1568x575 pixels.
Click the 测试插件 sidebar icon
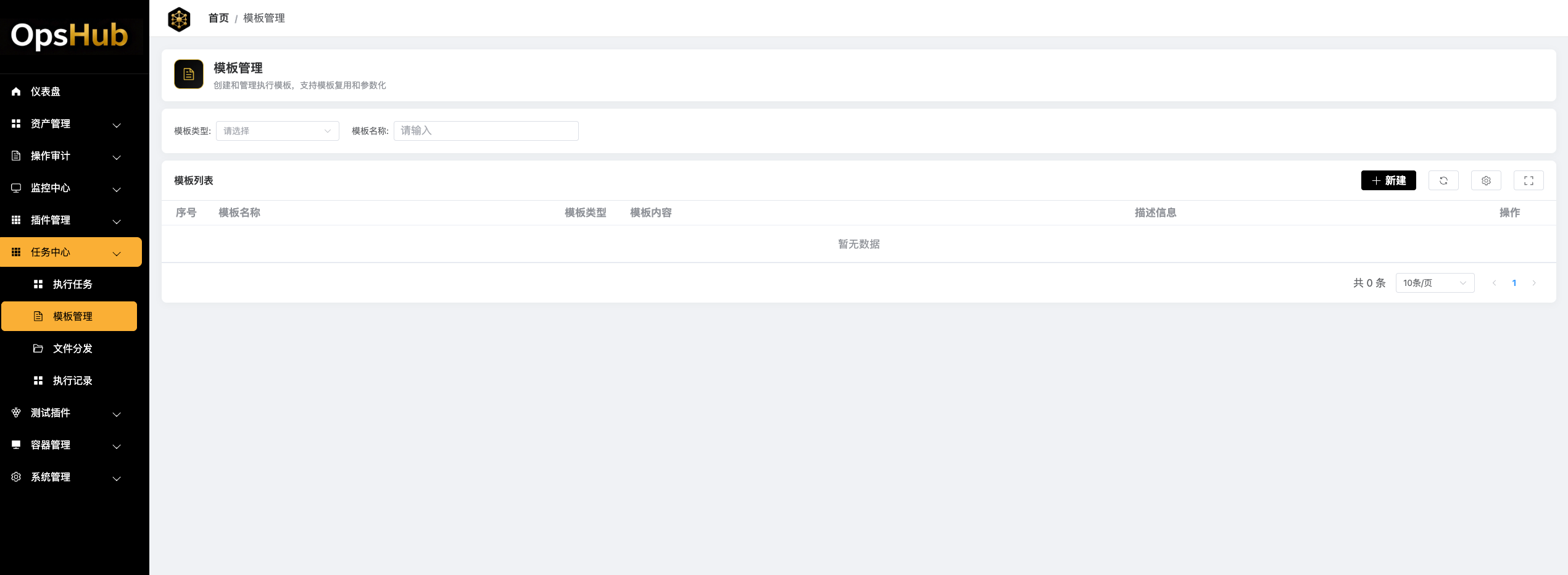(17, 413)
